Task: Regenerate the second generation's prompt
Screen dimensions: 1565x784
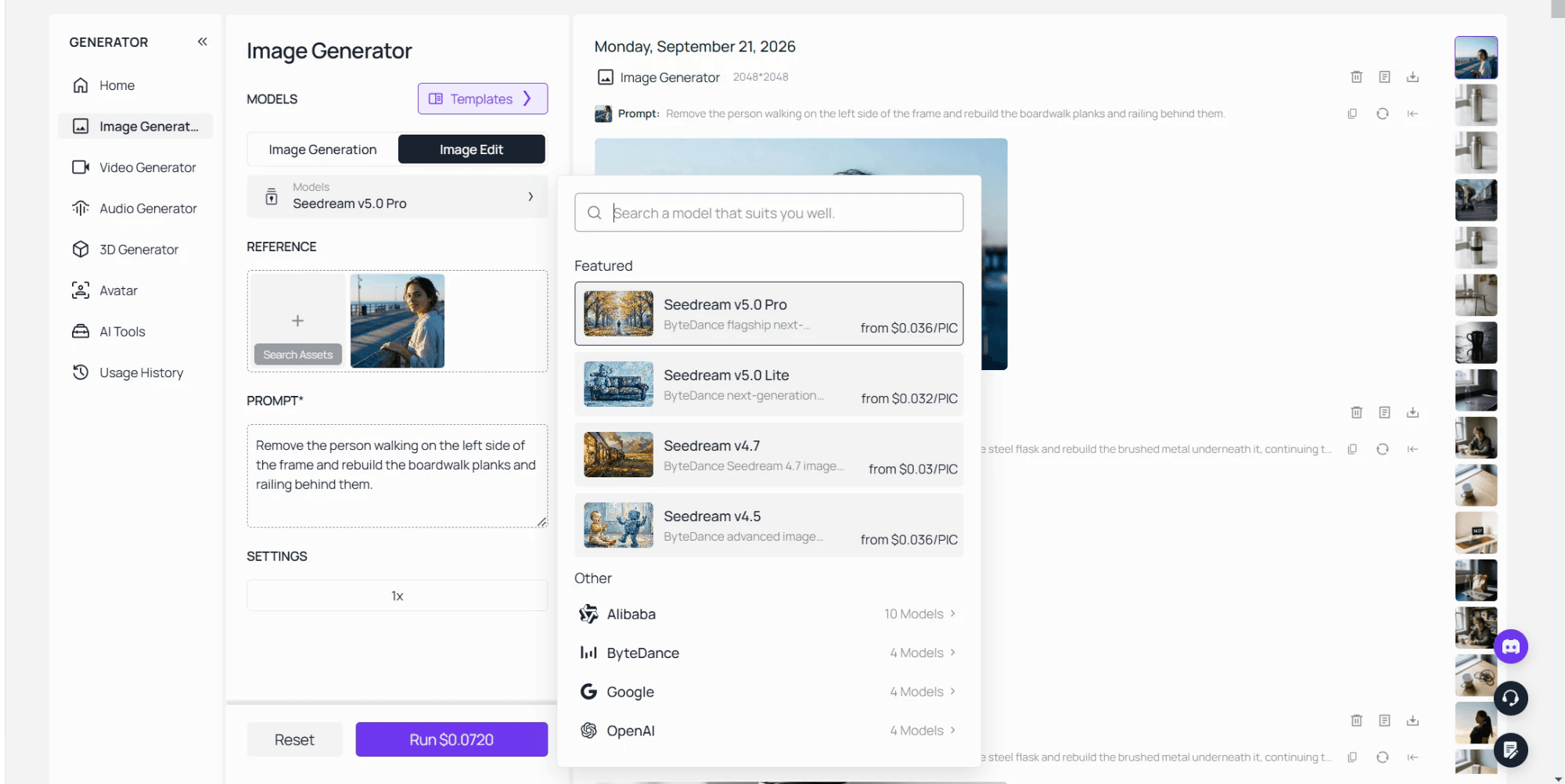Action: coord(1383,449)
